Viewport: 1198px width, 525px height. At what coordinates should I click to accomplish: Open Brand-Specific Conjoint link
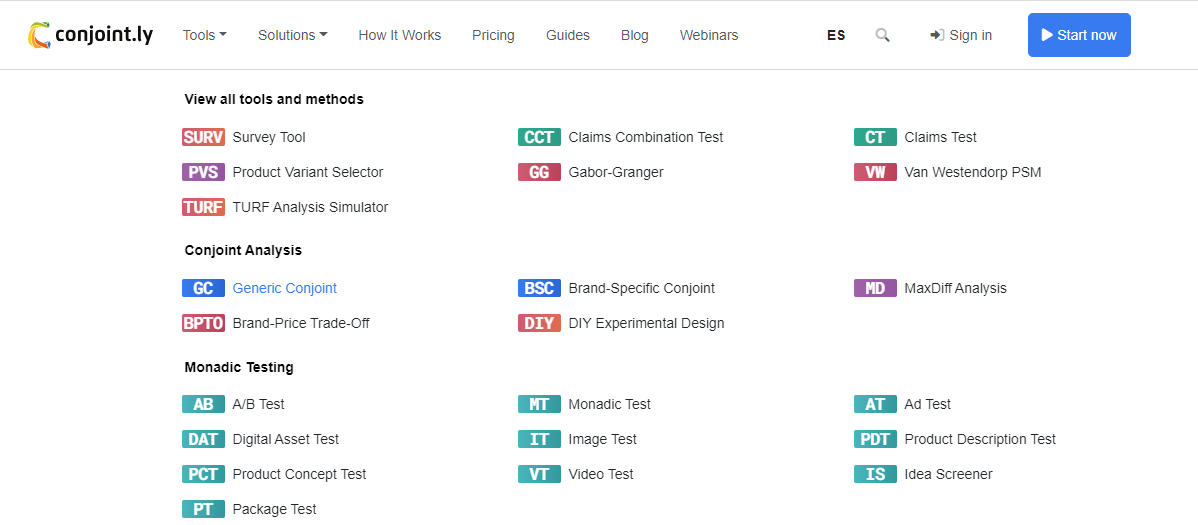642,289
